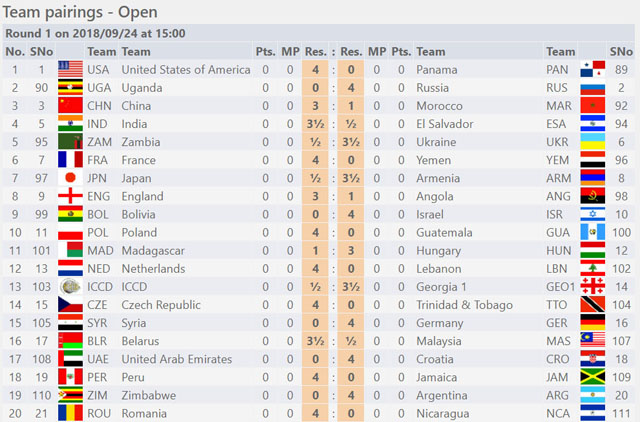Image resolution: width=640 pixels, height=422 pixels.
Task: Click the Georgia 1 flag icon
Action: click(x=593, y=287)
